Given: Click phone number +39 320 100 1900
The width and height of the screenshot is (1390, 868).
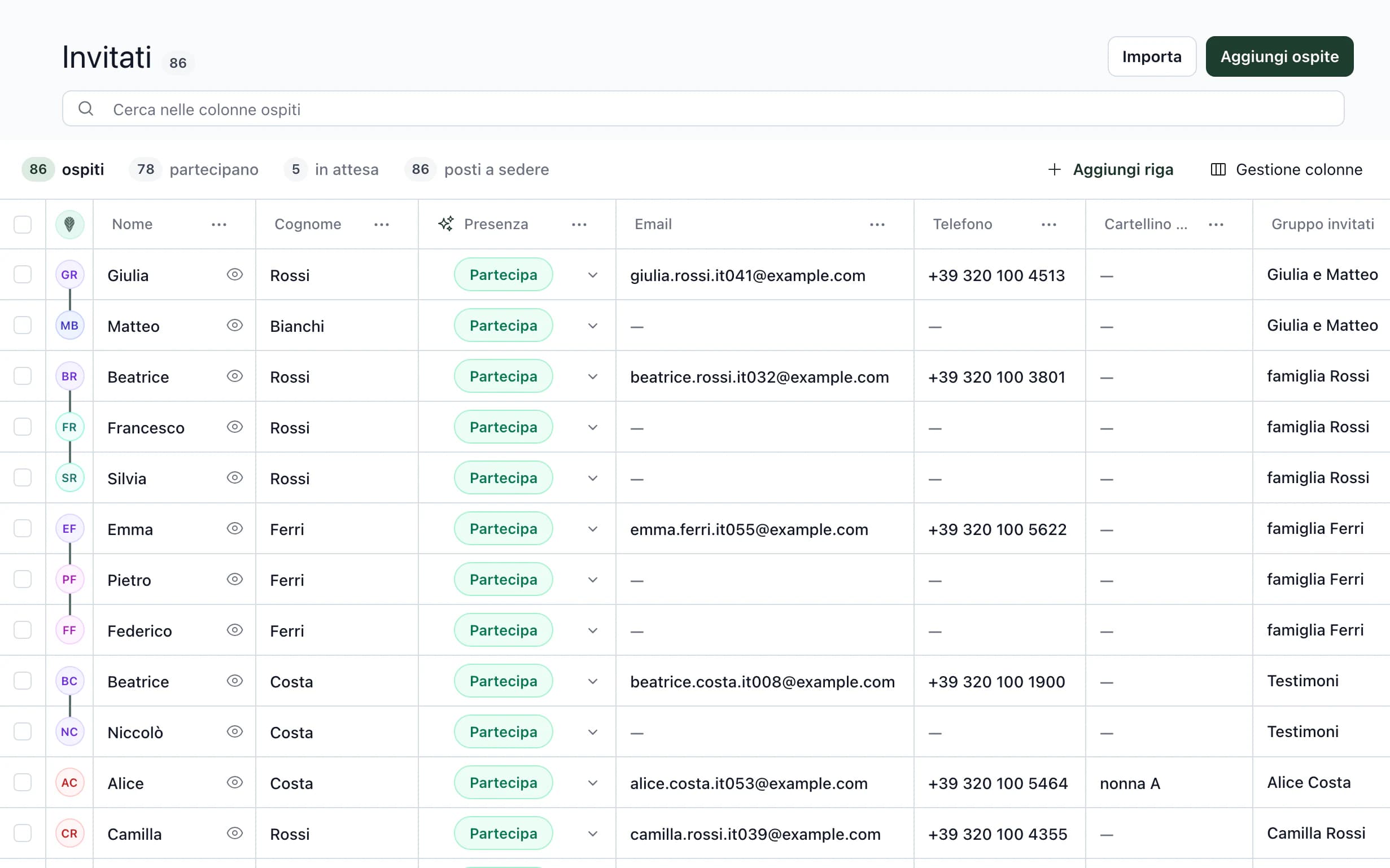Looking at the screenshot, I should click(996, 681).
